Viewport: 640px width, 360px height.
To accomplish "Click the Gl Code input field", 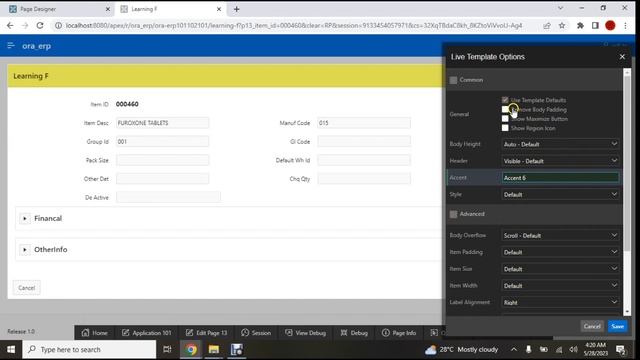I will (x=364, y=142).
